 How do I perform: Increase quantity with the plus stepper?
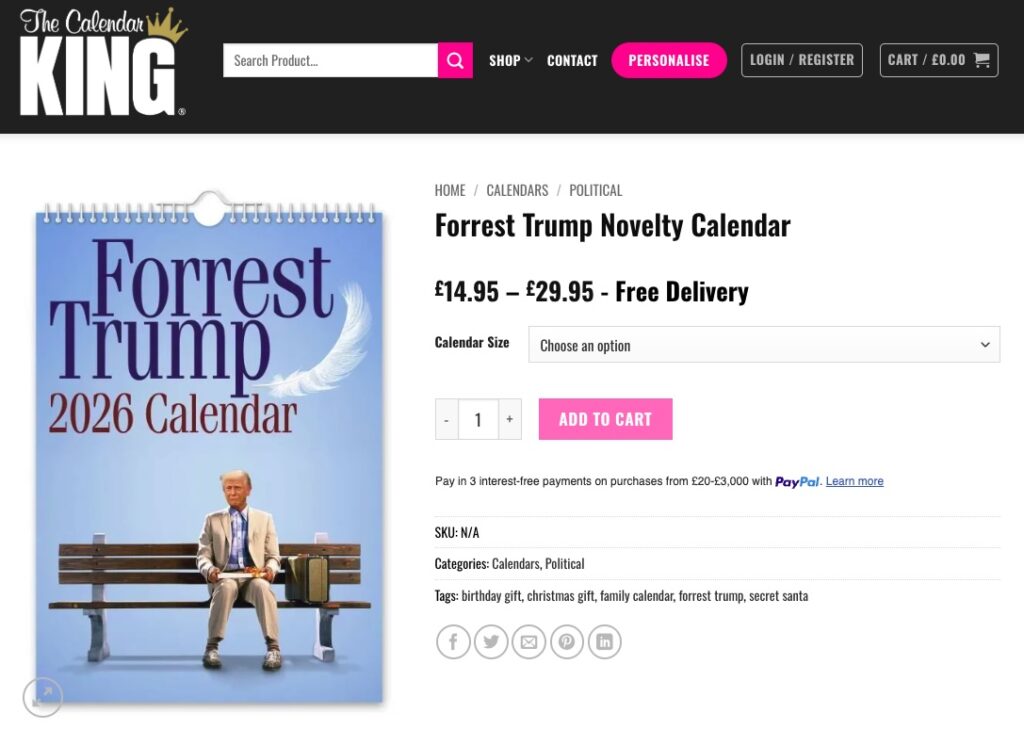pos(510,419)
